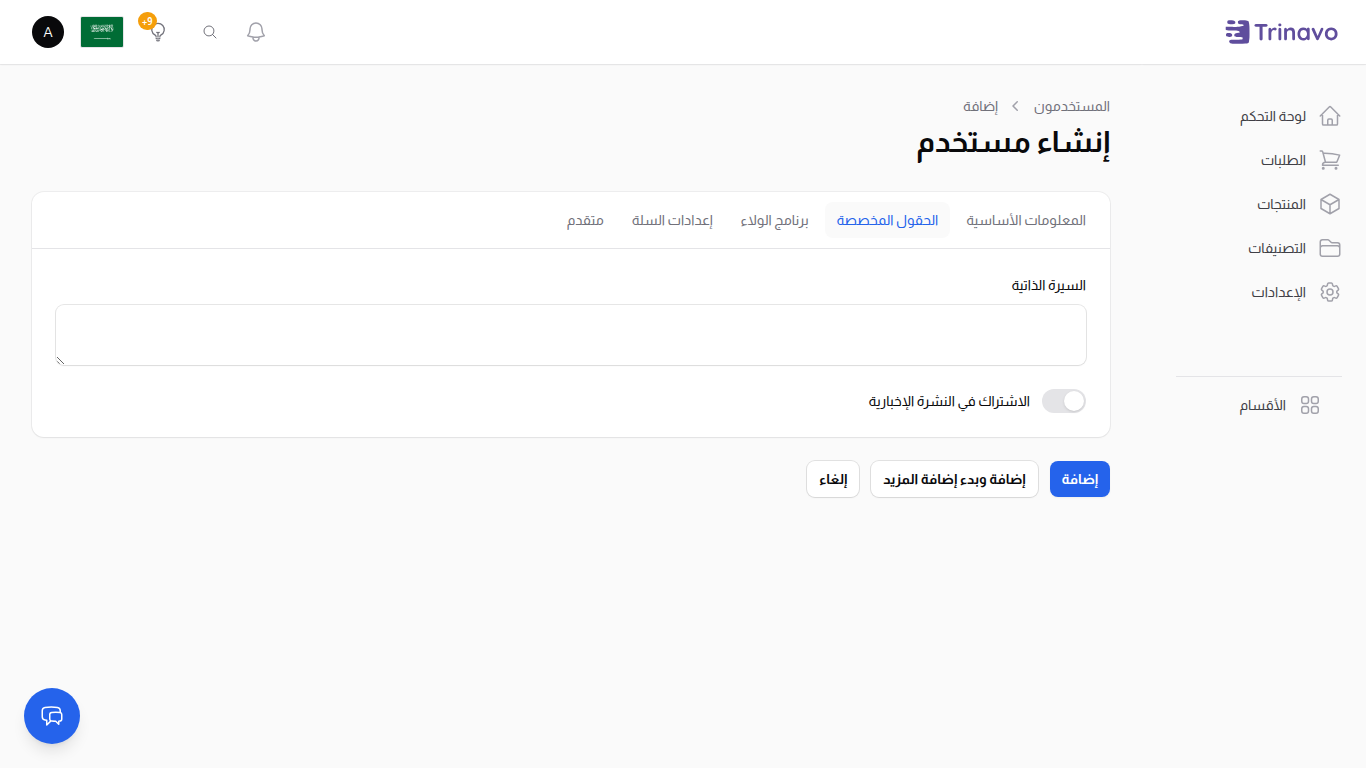1366x768 pixels.
Task: Open the لوحة التحكم dashboard home icon
Action: tap(1330, 115)
